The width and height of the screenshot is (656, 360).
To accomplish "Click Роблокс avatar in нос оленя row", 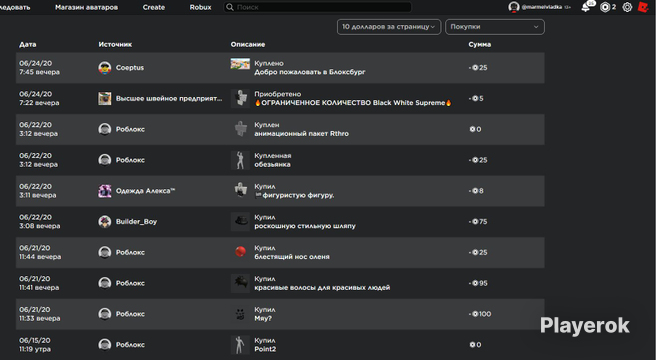I will point(105,252).
